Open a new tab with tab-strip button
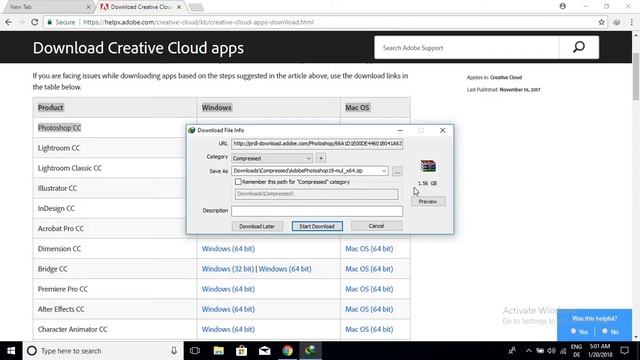 [196, 7]
